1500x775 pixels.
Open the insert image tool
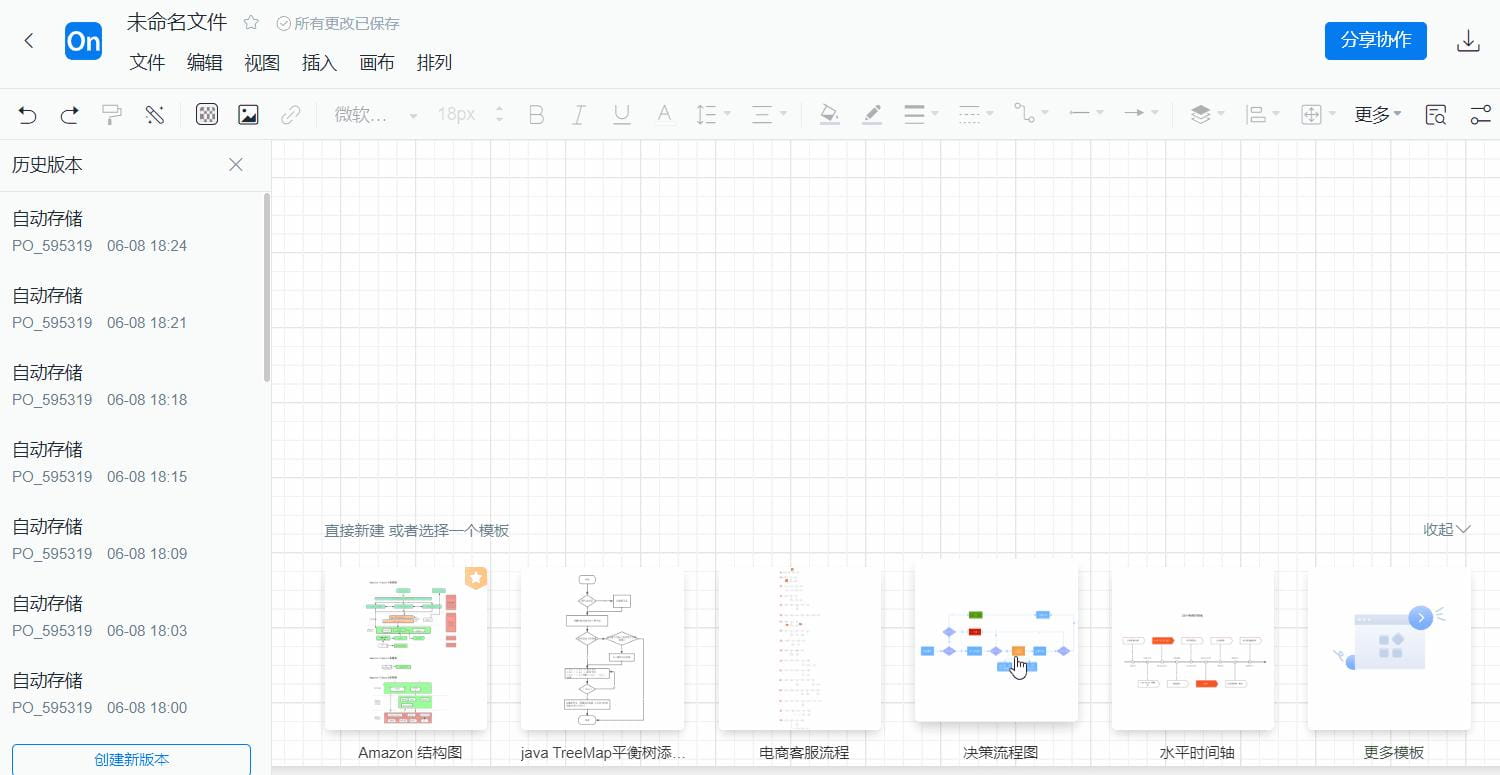(x=247, y=114)
